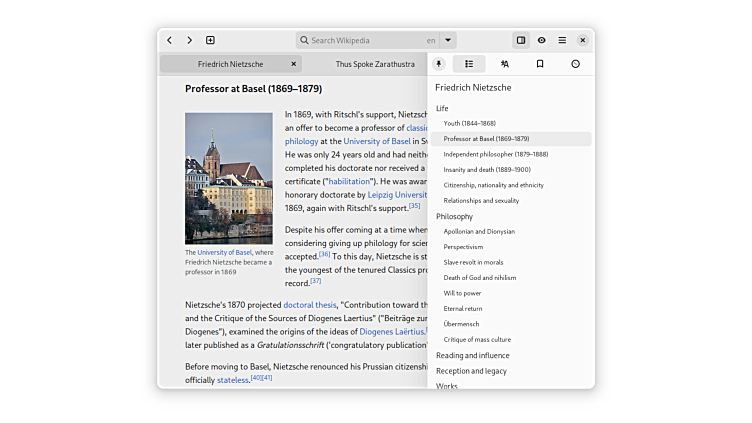The height and width of the screenshot is (423, 752).
Task: Go back to the previous page
Action: (x=169, y=40)
